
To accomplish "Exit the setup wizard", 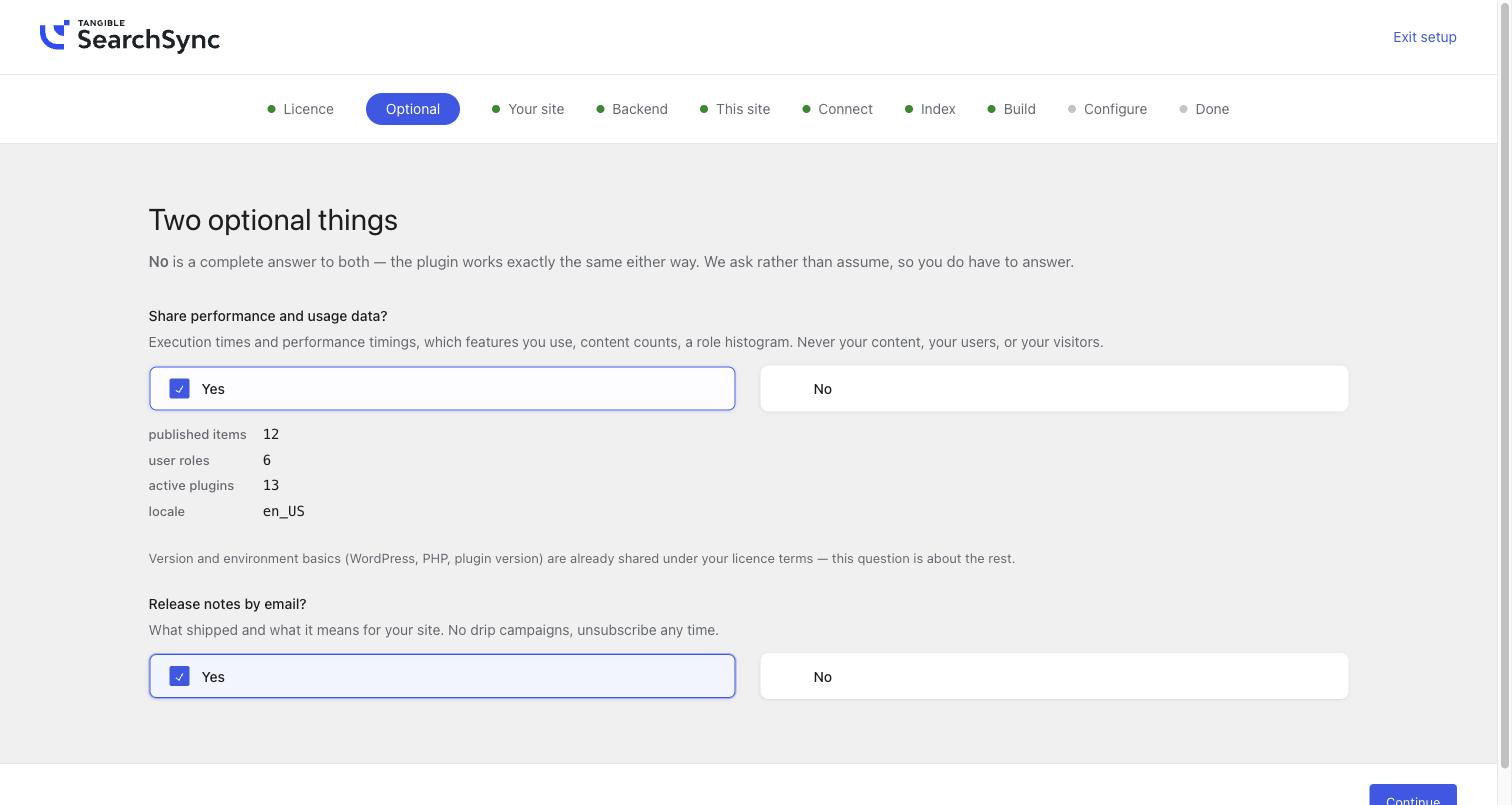I will (x=1424, y=37).
